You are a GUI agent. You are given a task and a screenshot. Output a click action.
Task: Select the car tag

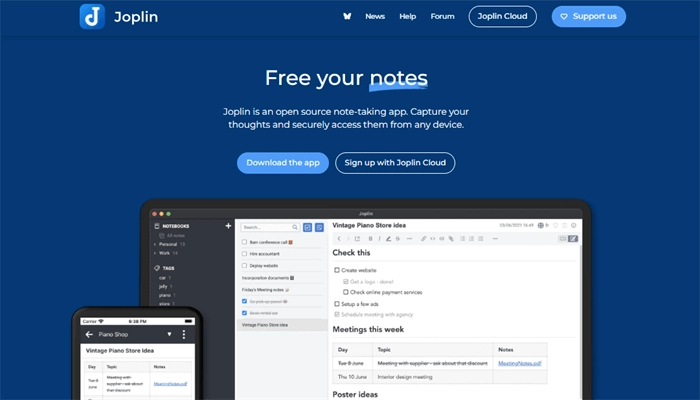(x=162, y=278)
